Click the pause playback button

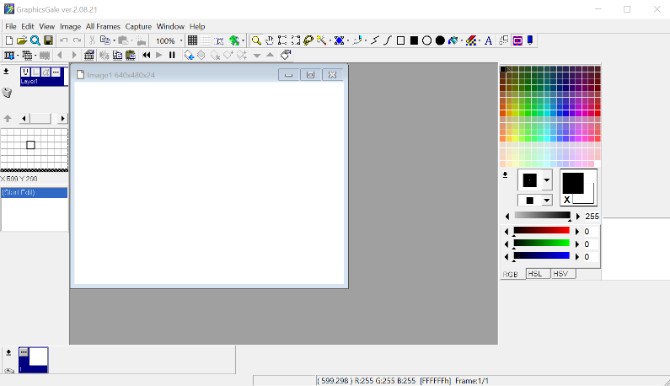point(172,55)
